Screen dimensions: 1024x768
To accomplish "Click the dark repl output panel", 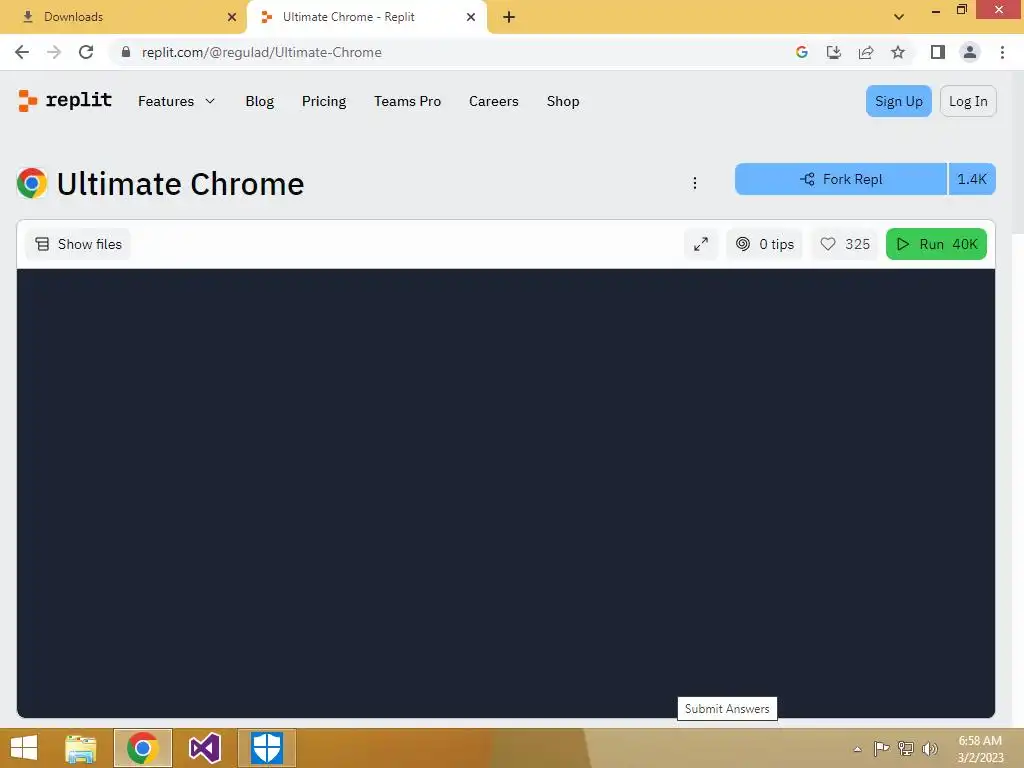I will 505,493.
